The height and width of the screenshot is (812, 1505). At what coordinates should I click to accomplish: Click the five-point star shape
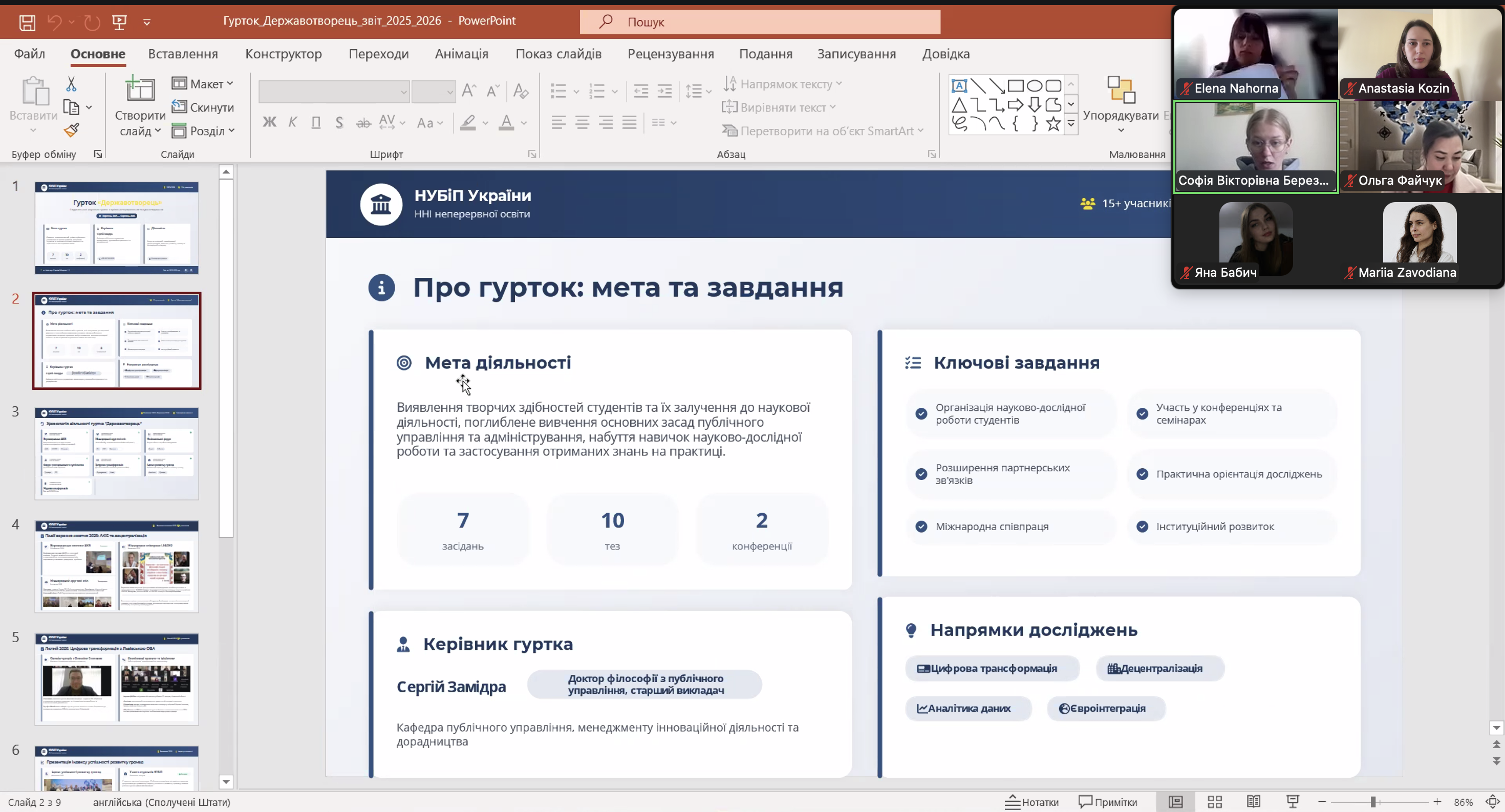1053,123
